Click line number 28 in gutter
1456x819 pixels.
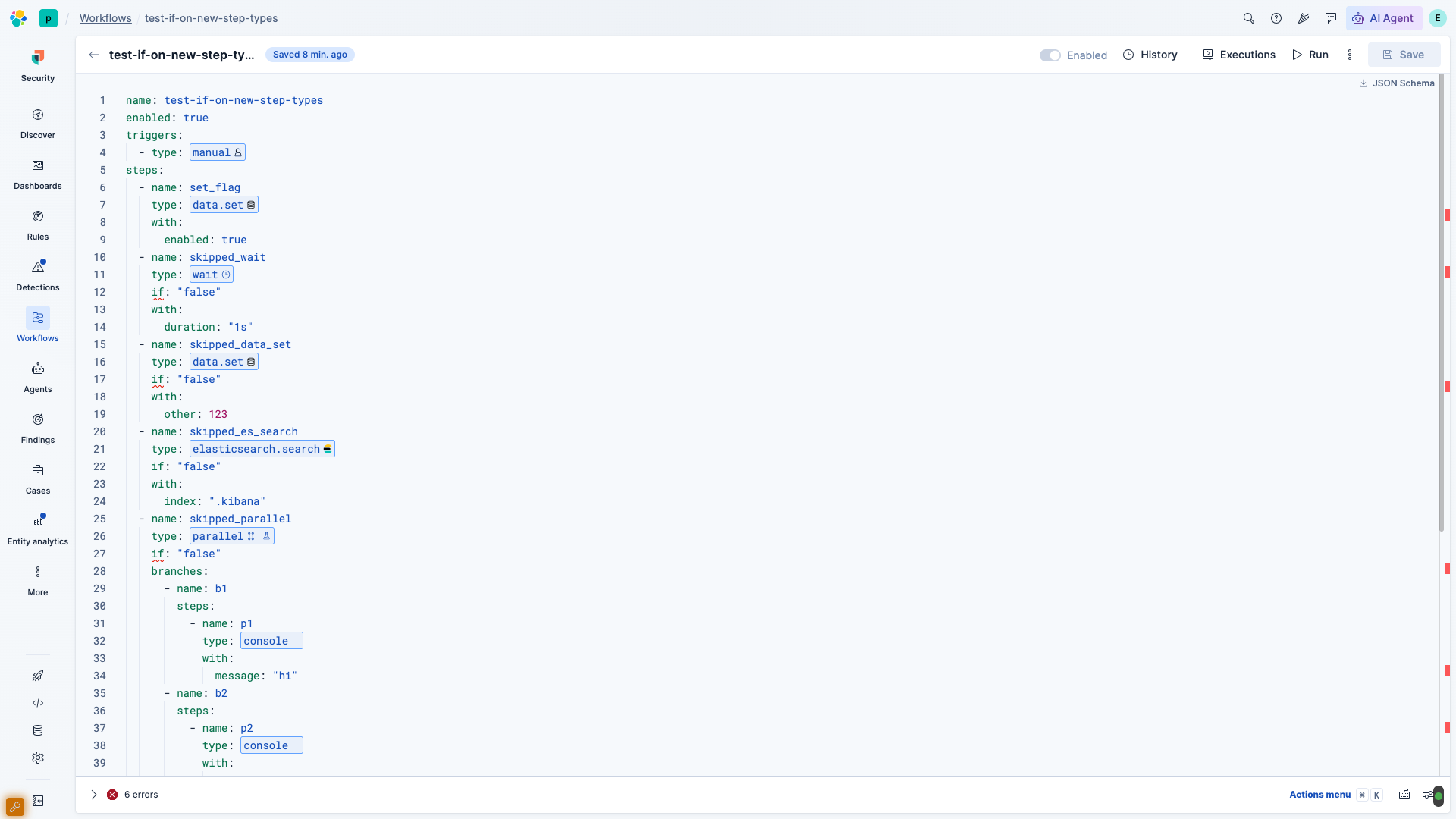coord(99,571)
